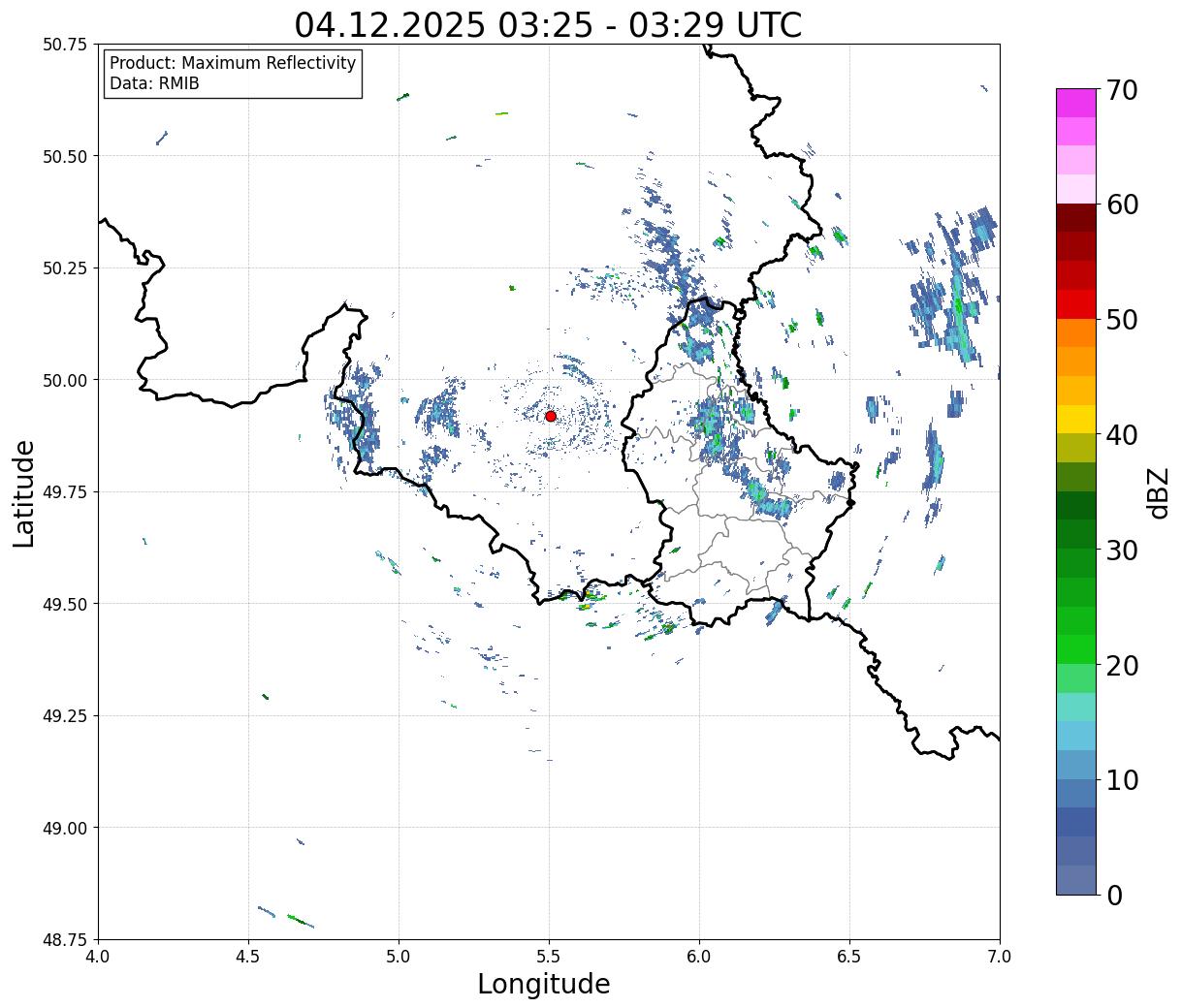
Task: Click the latitude tick label 50.75
Action: point(65,45)
